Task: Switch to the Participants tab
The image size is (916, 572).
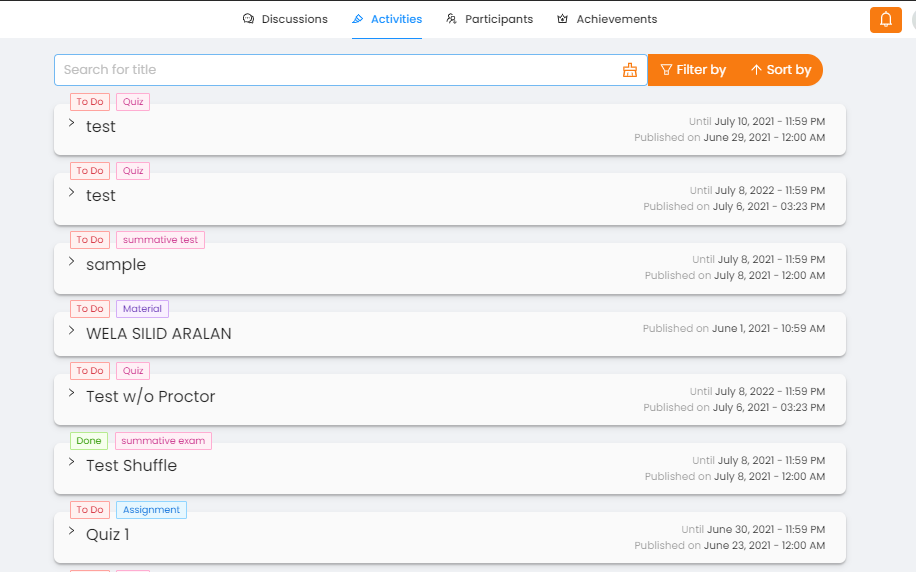Action: [490, 19]
